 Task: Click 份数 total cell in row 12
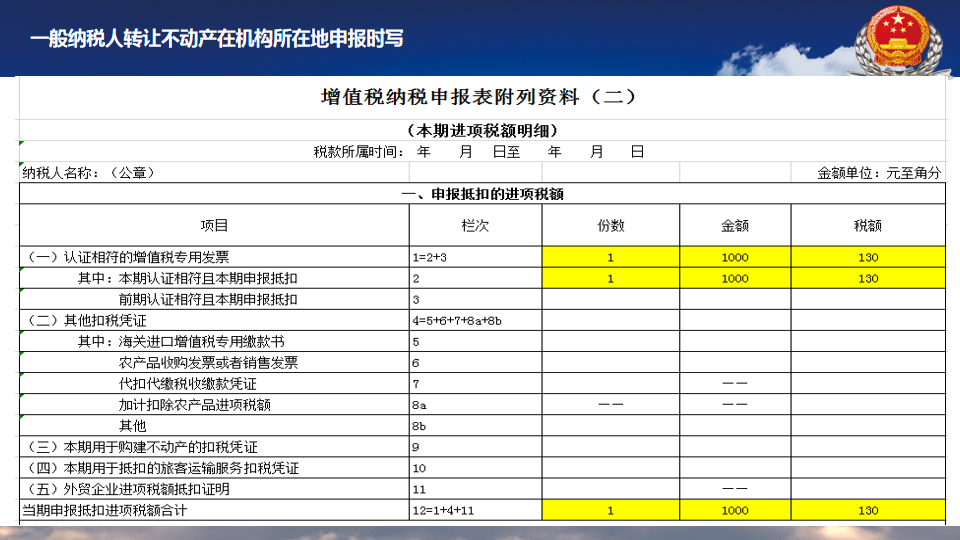610,510
